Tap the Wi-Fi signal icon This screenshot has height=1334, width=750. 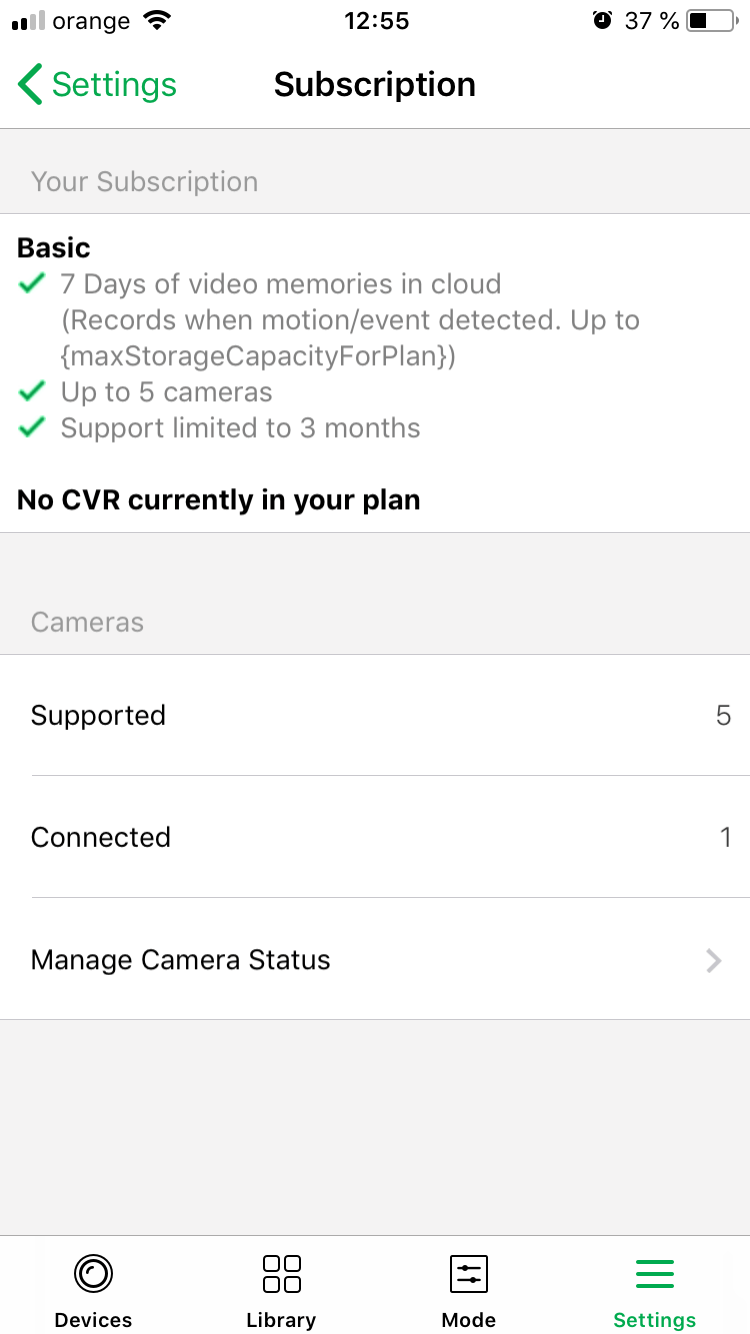click(157, 20)
